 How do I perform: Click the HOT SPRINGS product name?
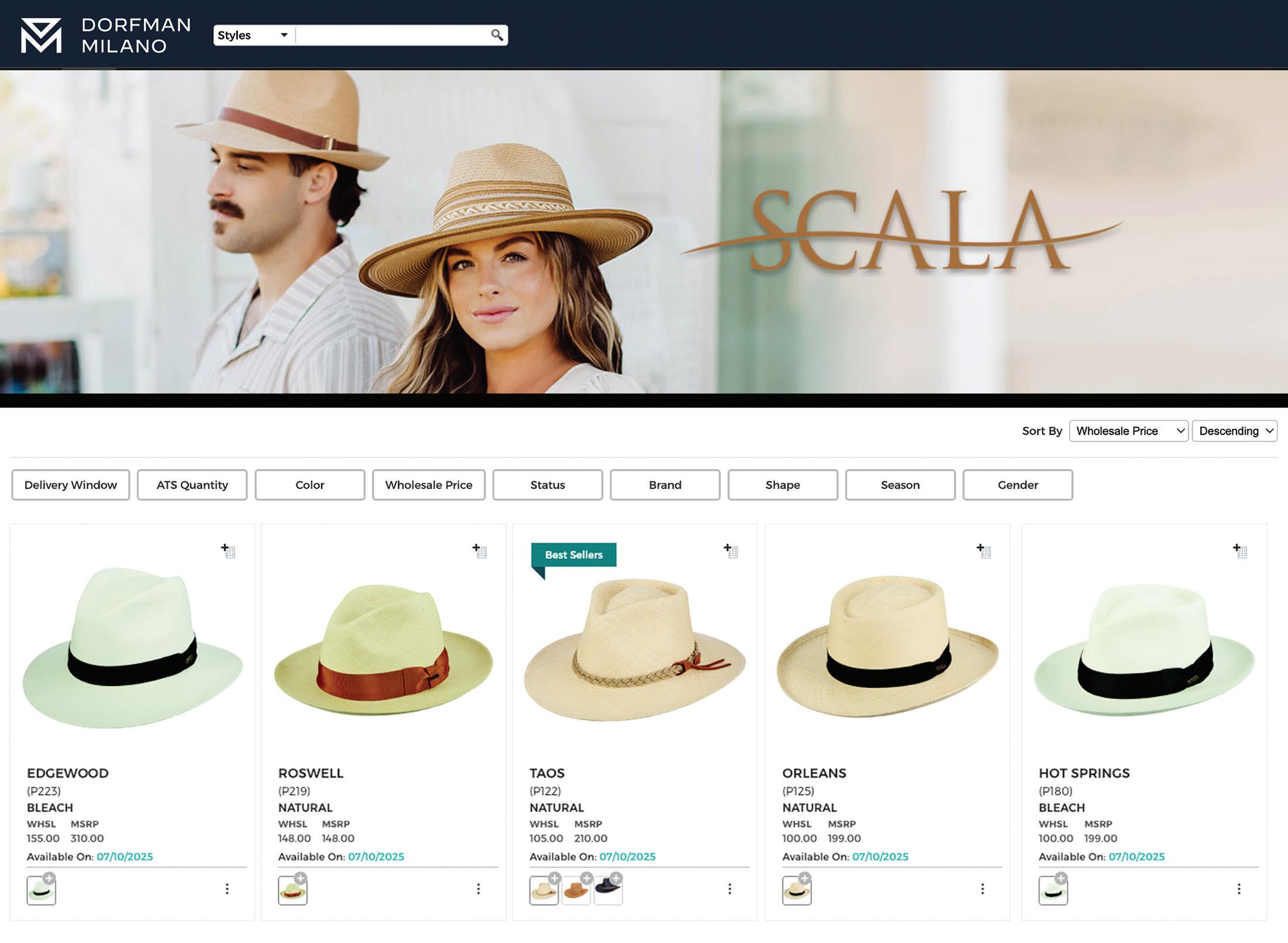coord(1084,773)
